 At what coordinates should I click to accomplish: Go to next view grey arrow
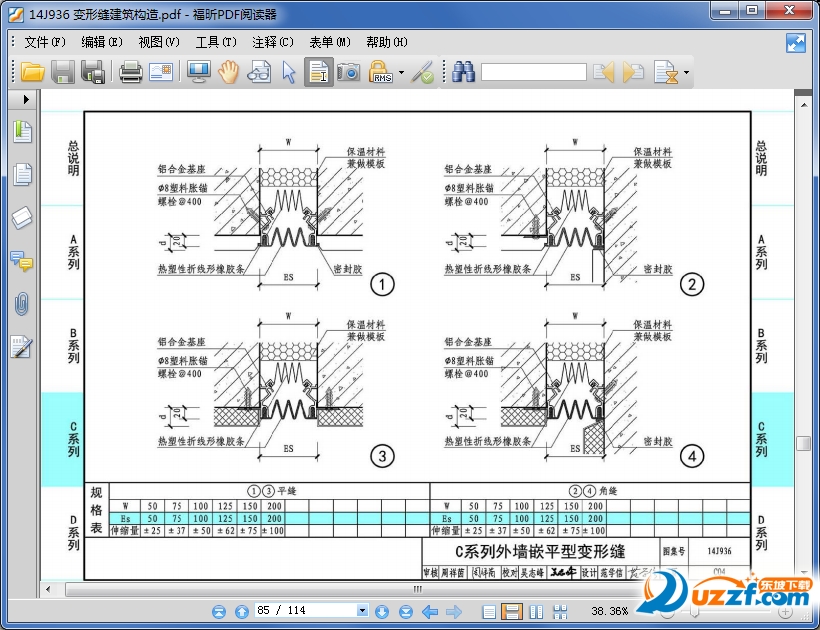click(454, 611)
